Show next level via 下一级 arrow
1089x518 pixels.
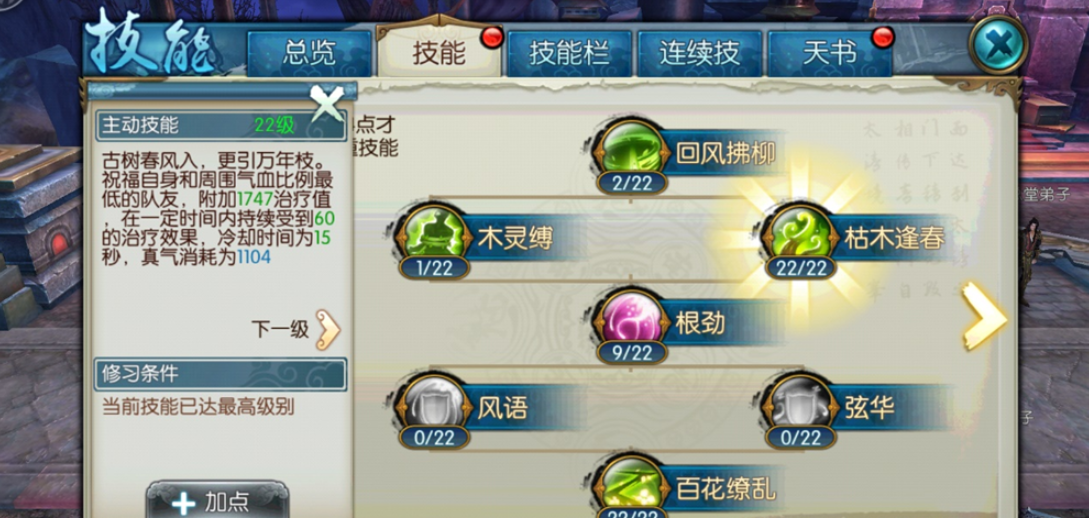click(x=328, y=329)
